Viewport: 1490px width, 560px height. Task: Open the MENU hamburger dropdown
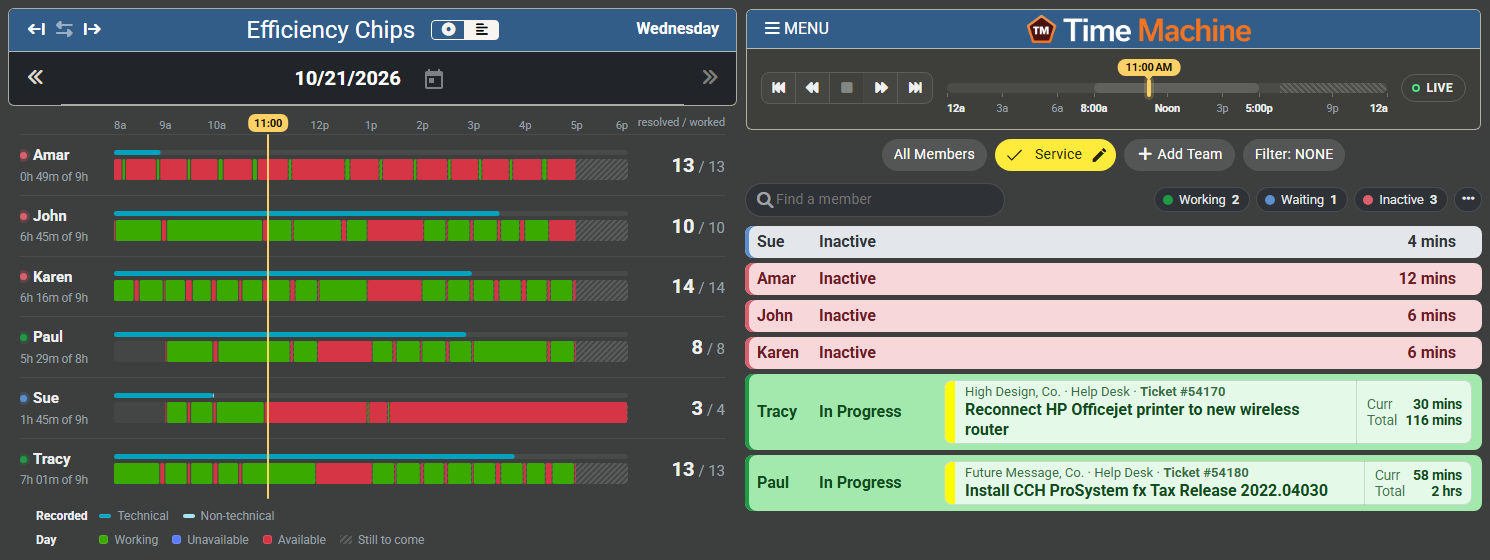click(797, 29)
